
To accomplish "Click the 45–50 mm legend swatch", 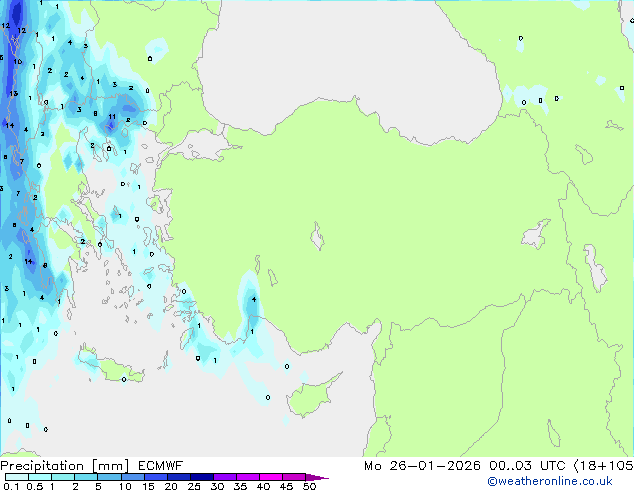I will click(x=294, y=477).
